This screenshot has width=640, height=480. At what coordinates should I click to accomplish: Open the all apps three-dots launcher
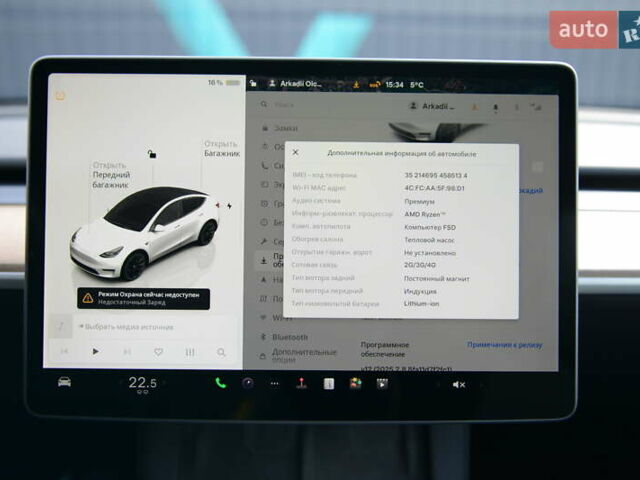tap(274, 383)
